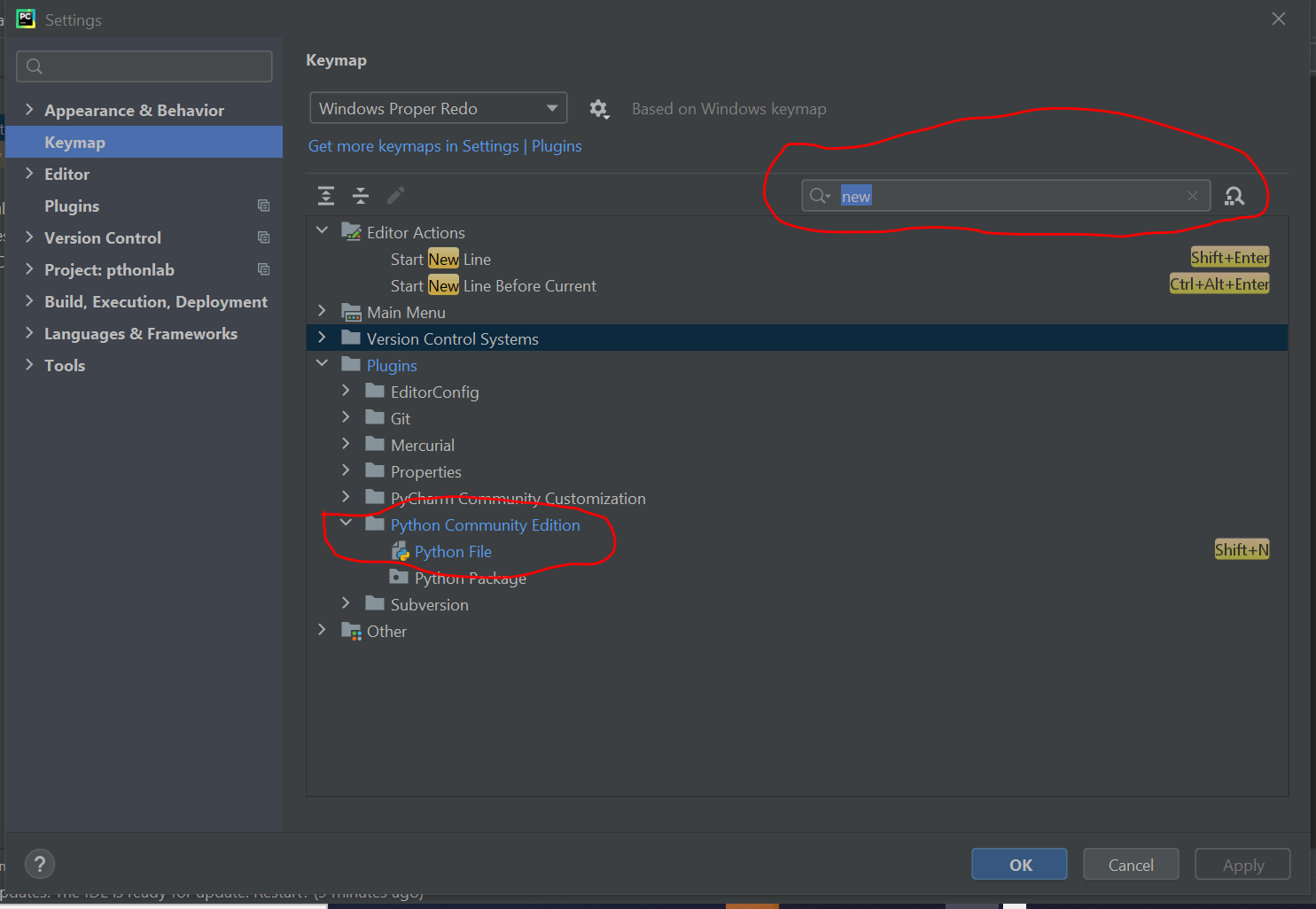Click the Cancel button
Viewport: 1316px width, 909px height.
(x=1131, y=865)
